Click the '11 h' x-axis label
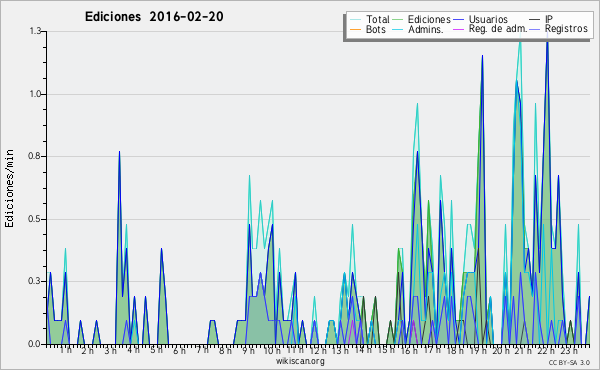The height and width of the screenshot is (370, 600). [295, 350]
